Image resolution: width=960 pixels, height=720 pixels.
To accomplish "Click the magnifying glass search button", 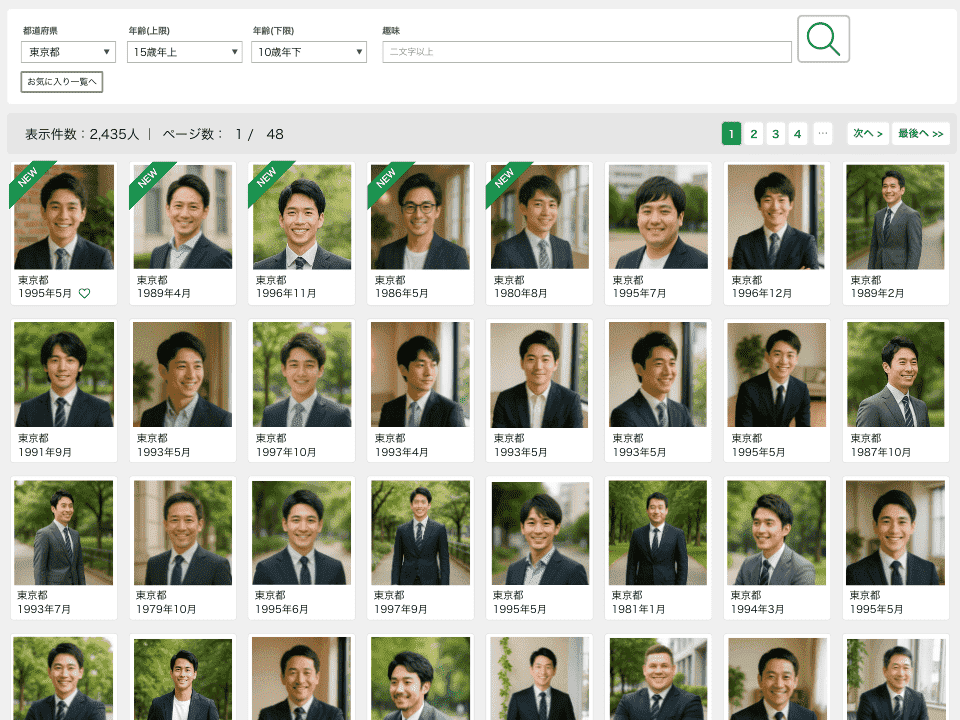I will pos(823,39).
